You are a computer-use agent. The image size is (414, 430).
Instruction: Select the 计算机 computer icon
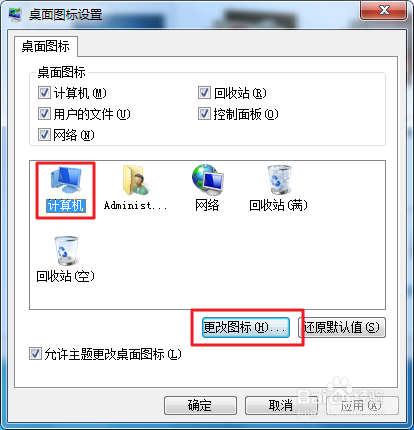coord(66,181)
